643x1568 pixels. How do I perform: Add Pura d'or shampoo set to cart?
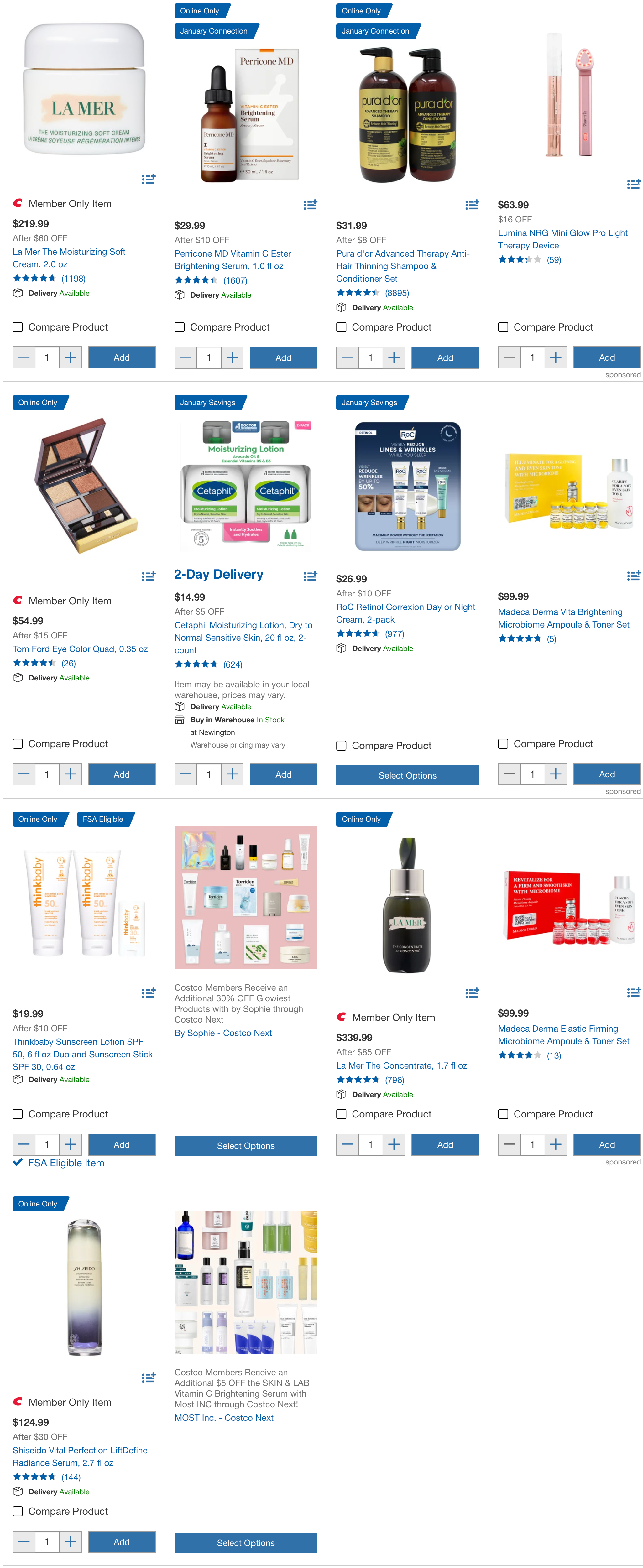[445, 358]
